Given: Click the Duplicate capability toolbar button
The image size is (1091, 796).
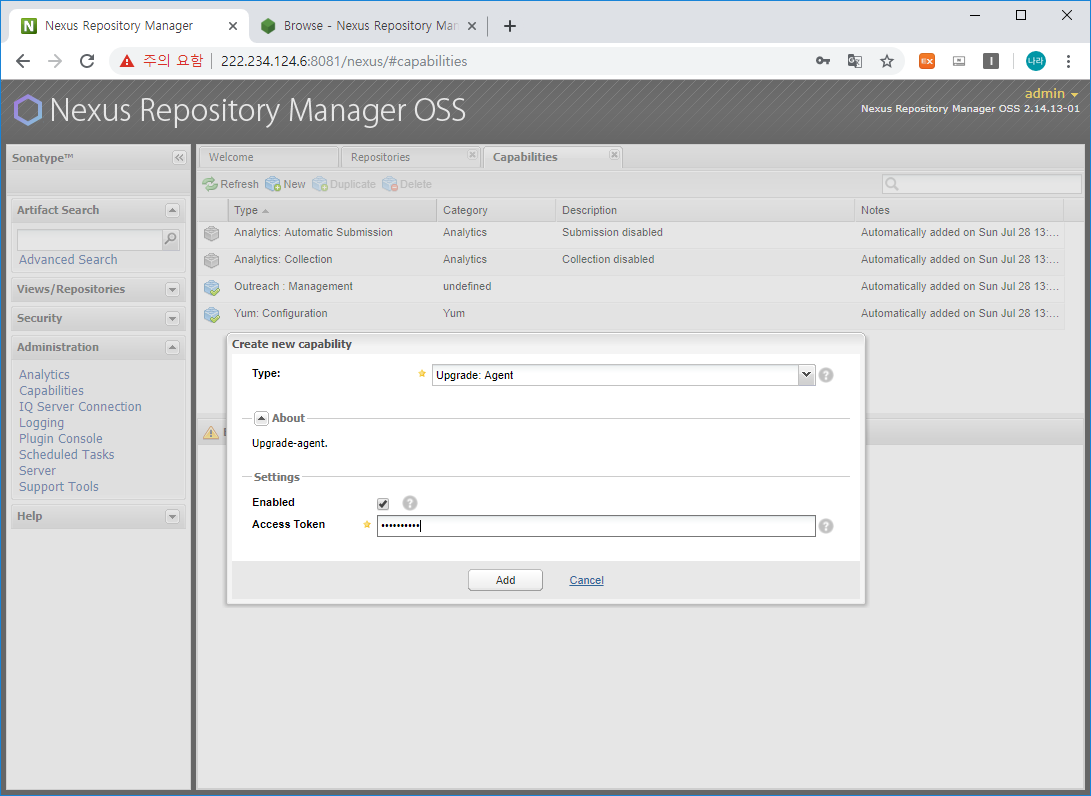Looking at the screenshot, I should [344, 184].
